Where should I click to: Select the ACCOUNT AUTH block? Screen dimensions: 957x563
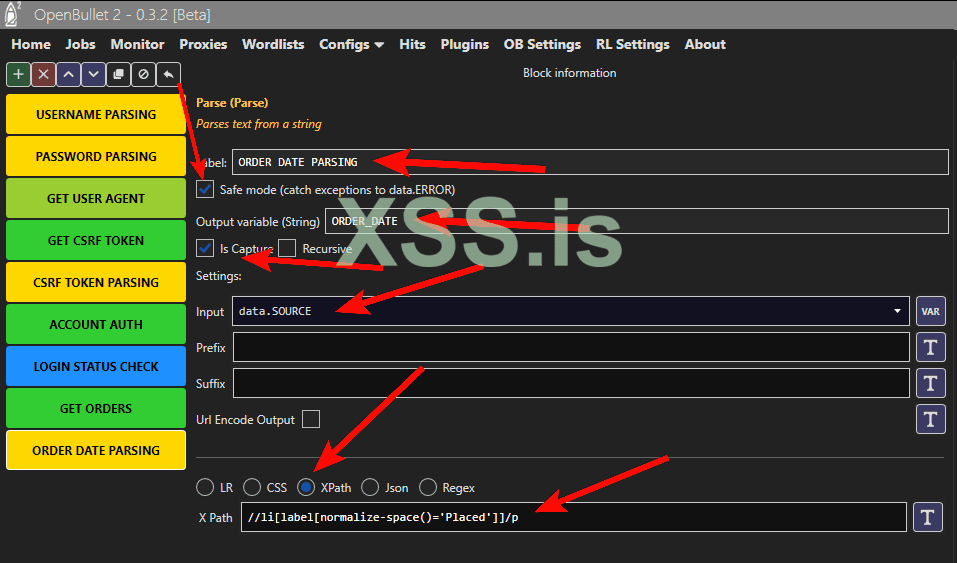click(96, 324)
